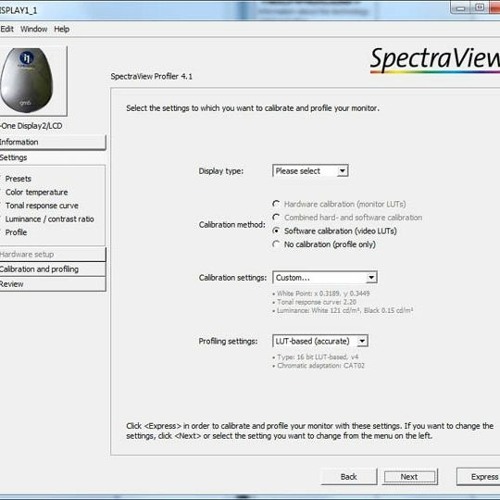
Task: Minimize the SpectraView window
Action: pyautogui.click(x=461, y=8)
